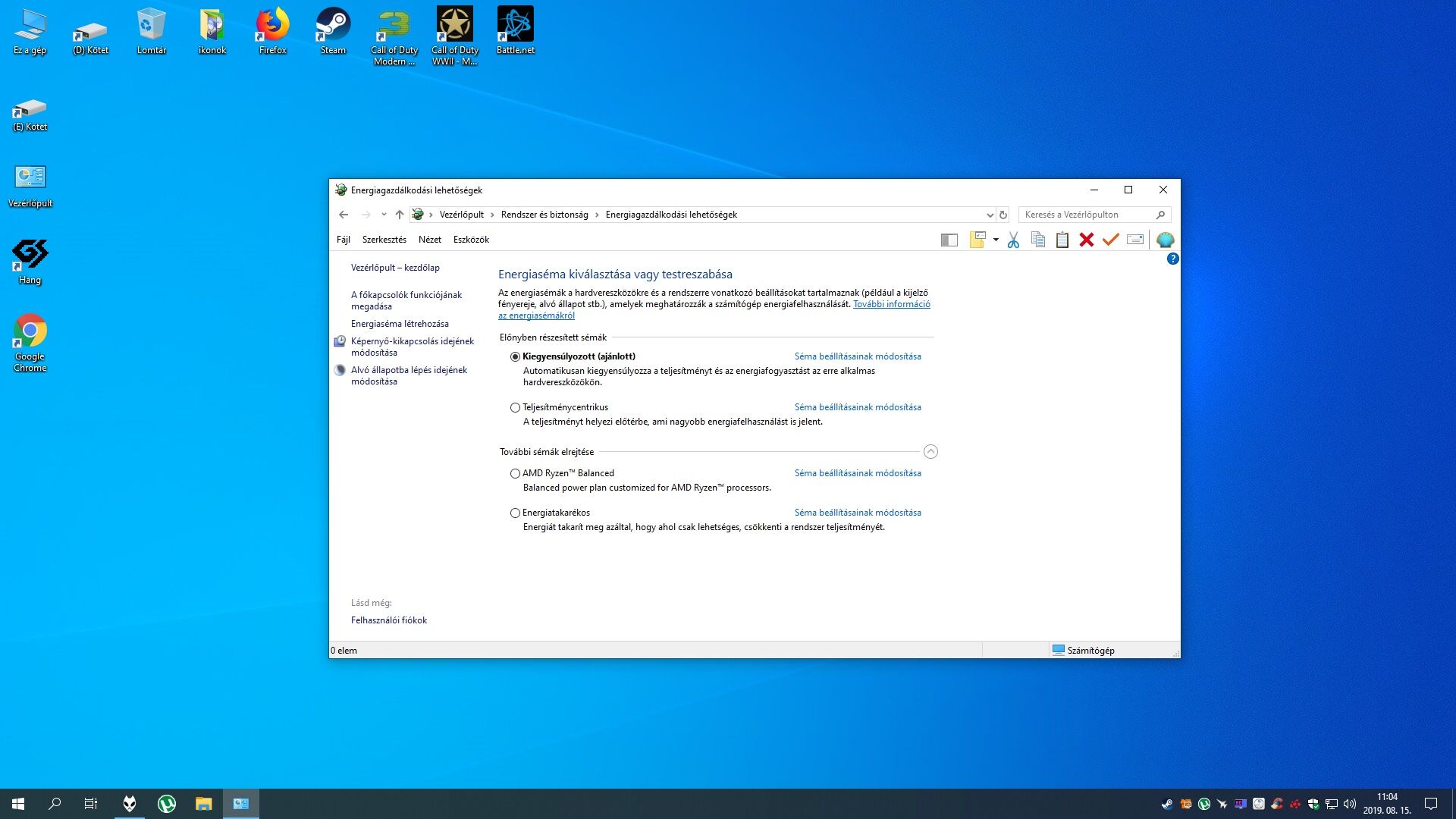Click Energiaséma létrehozása link
1456x819 pixels.
(400, 324)
